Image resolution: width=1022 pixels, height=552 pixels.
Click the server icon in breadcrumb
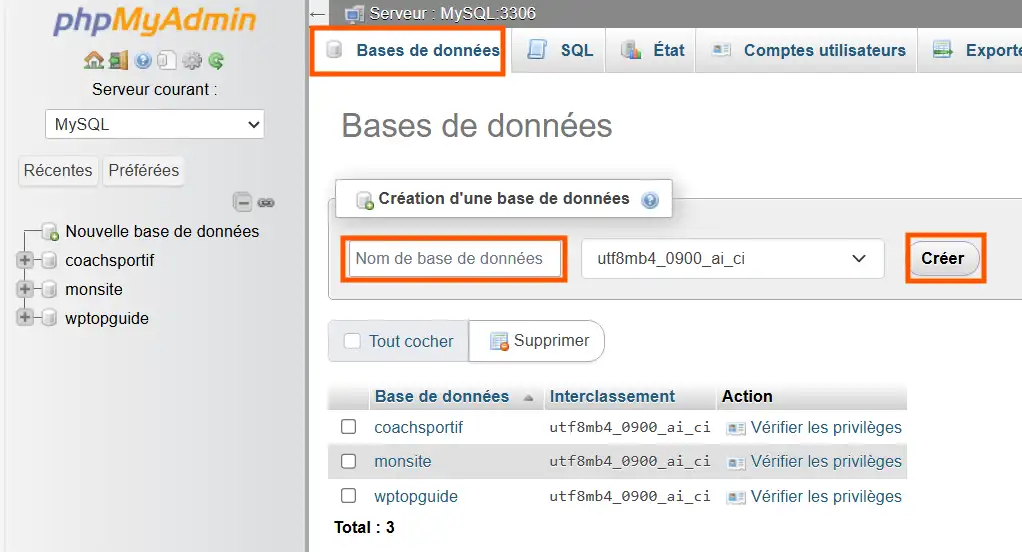pos(355,14)
